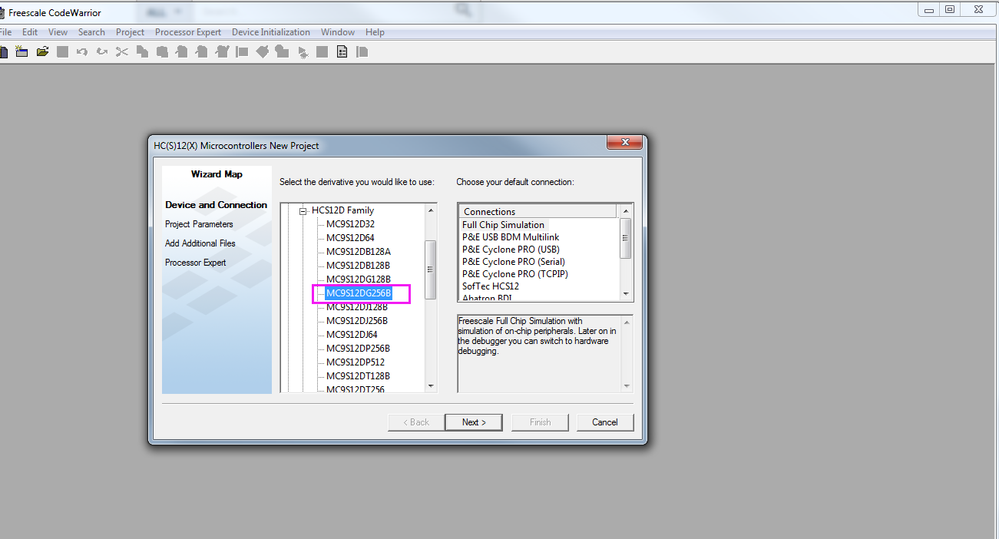Select derivative MC9S12D64

tap(350, 238)
